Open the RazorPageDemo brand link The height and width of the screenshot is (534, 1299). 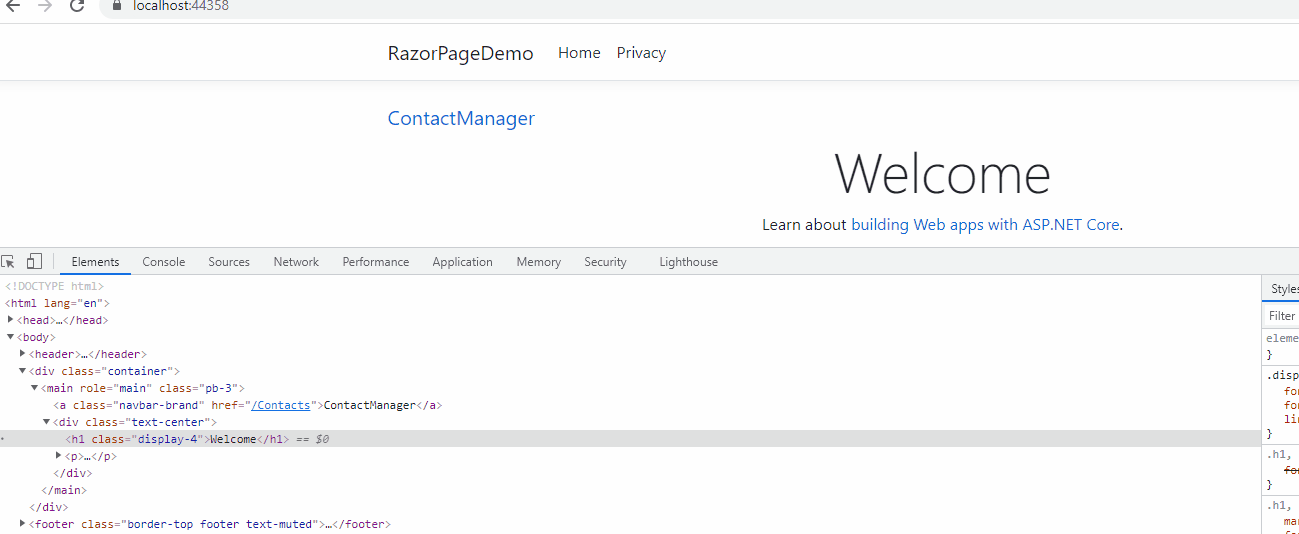click(x=461, y=53)
